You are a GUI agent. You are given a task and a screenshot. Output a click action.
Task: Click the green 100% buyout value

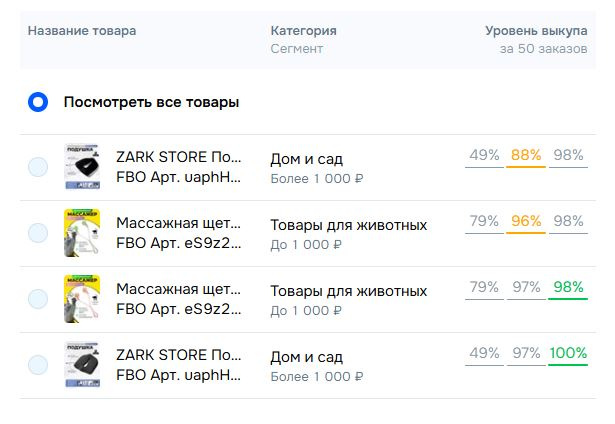[x=568, y=353]
